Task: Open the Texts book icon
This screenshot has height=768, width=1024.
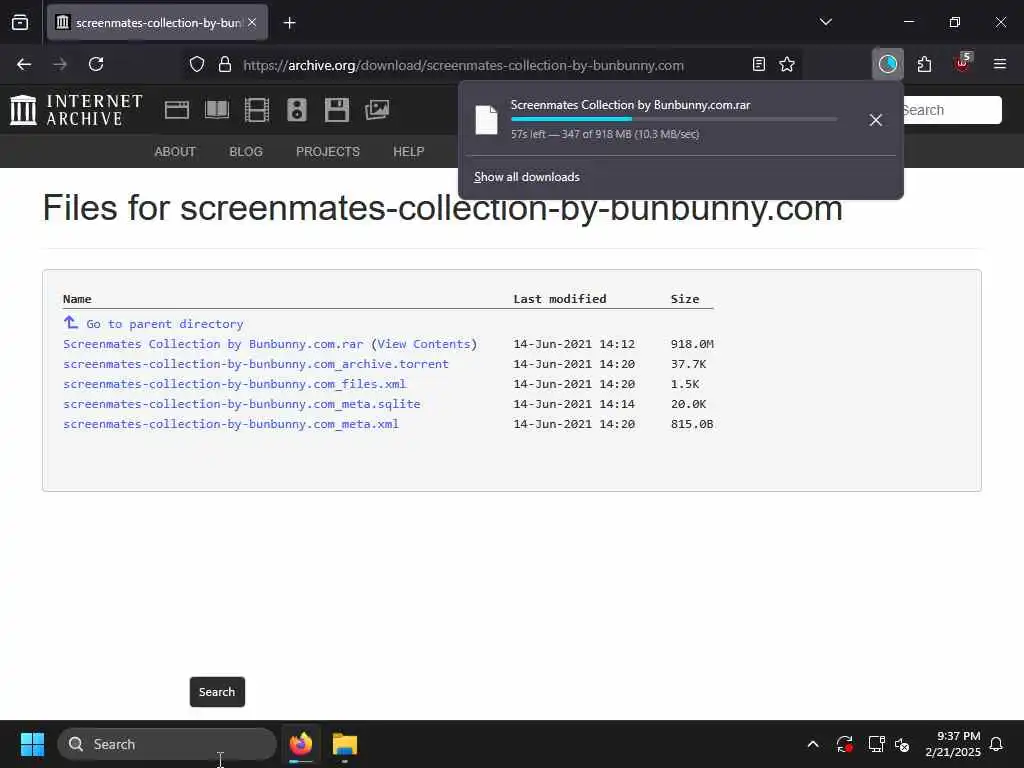Action: (217, 110)
